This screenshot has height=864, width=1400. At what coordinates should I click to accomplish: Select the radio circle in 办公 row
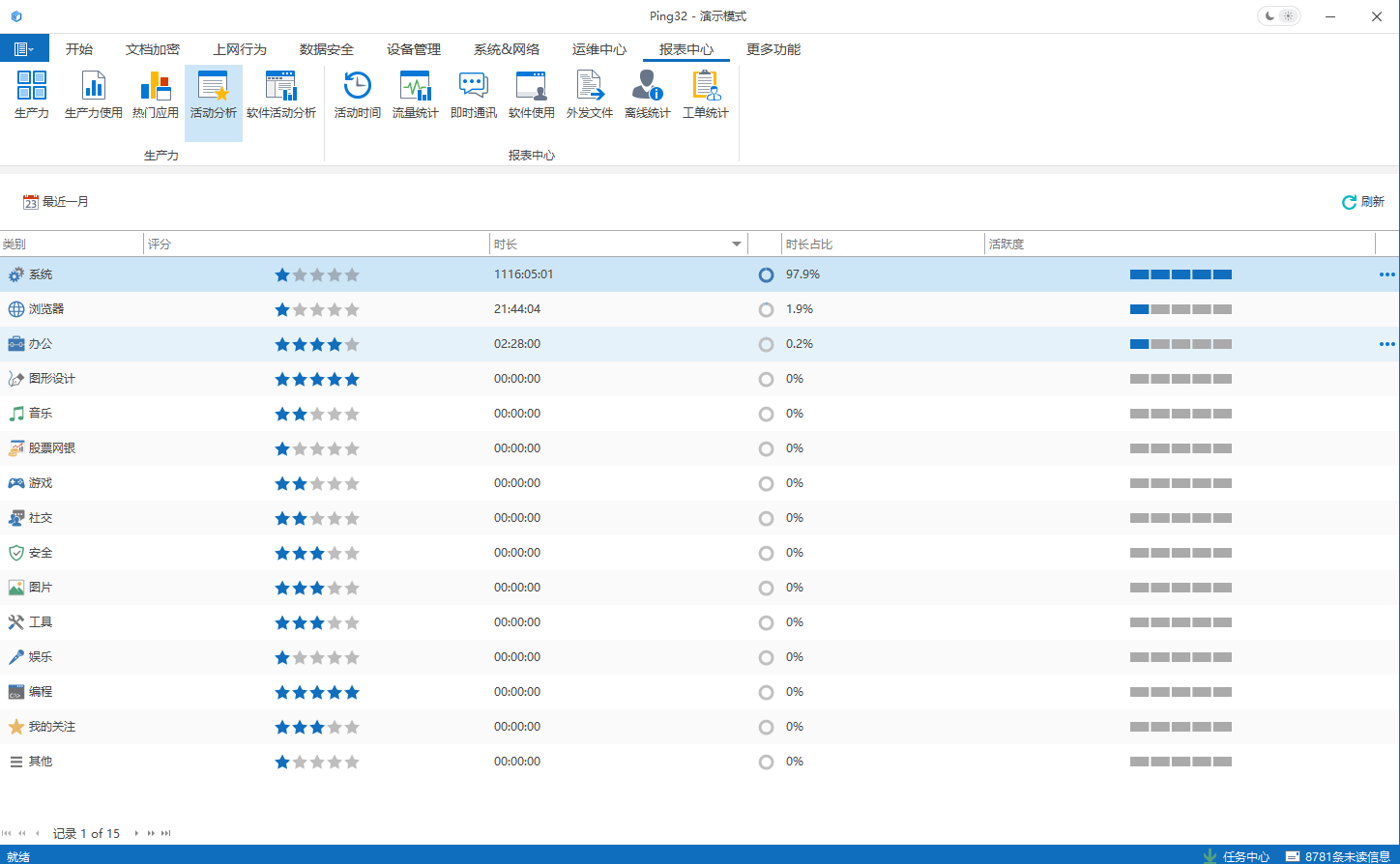pyautogui.click(x=766, y=345)
